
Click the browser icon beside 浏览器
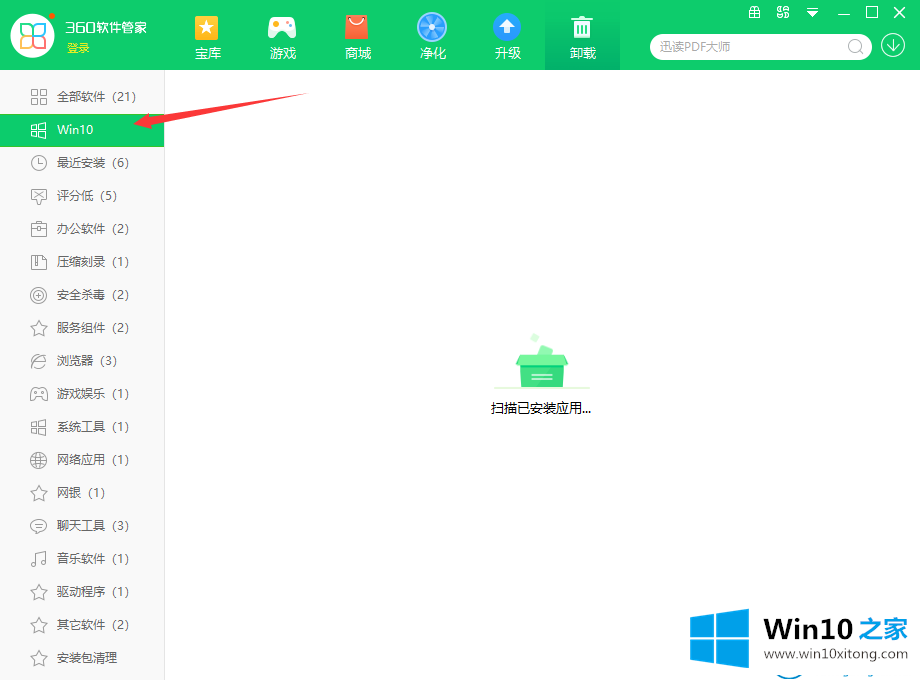click(39, 361)
